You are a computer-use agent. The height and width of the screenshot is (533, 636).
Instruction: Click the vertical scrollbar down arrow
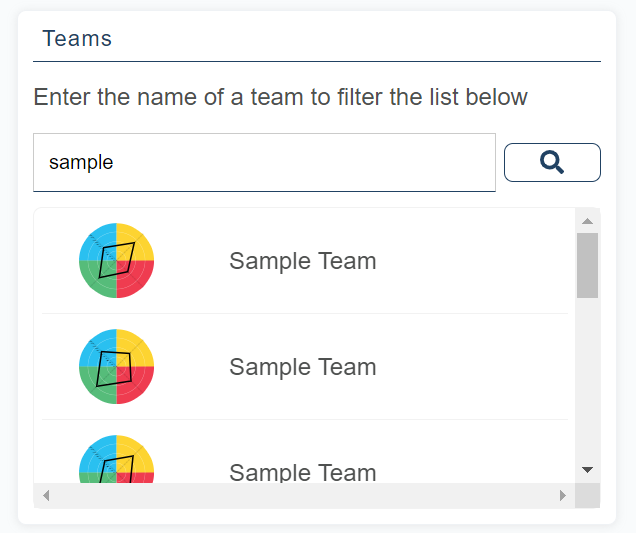point(587,470)
